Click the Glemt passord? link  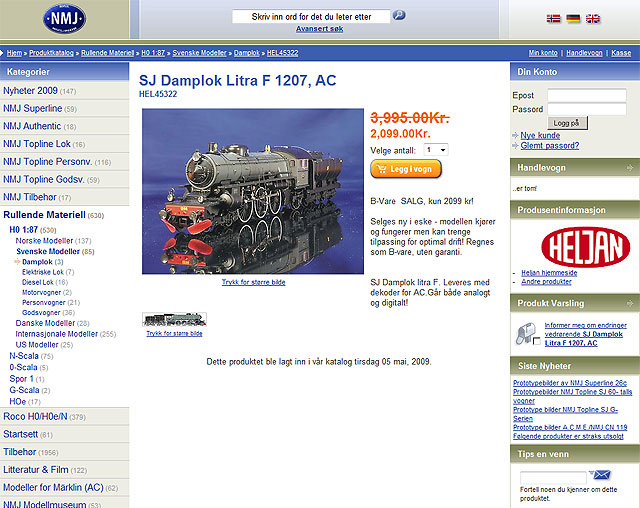pos(549,146)
